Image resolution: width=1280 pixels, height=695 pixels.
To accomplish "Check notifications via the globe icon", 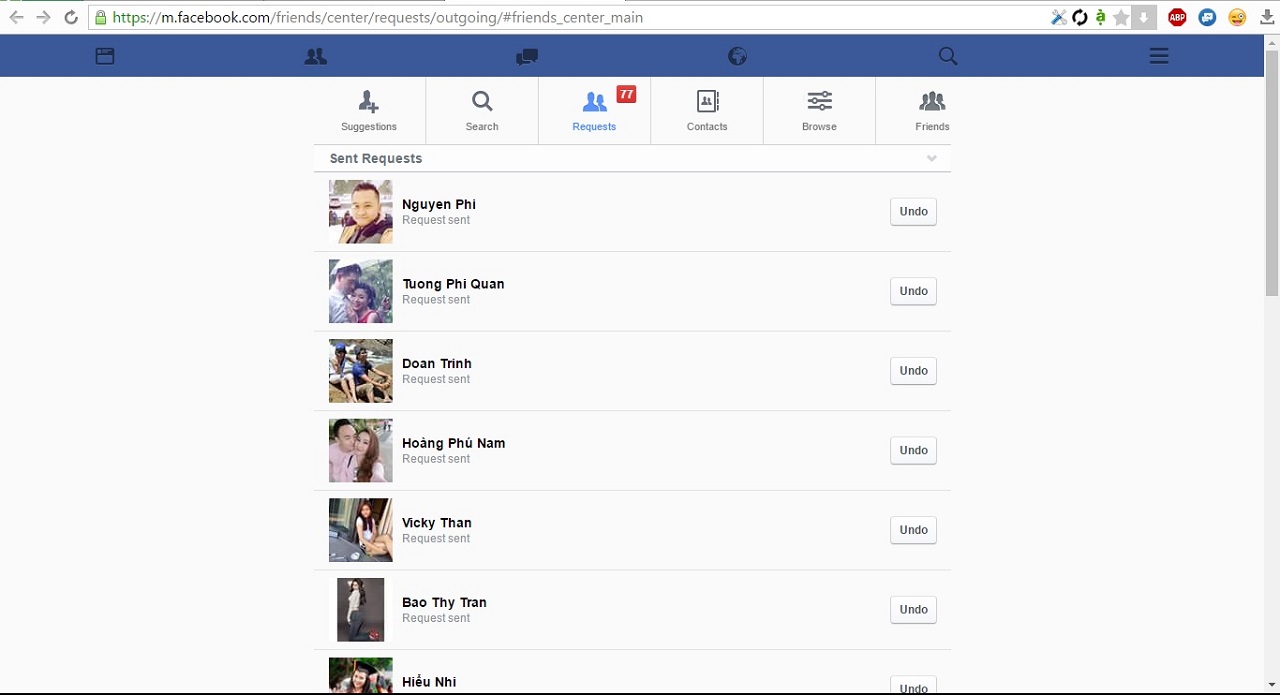I will pyautogui.click(x=737, y=56).
